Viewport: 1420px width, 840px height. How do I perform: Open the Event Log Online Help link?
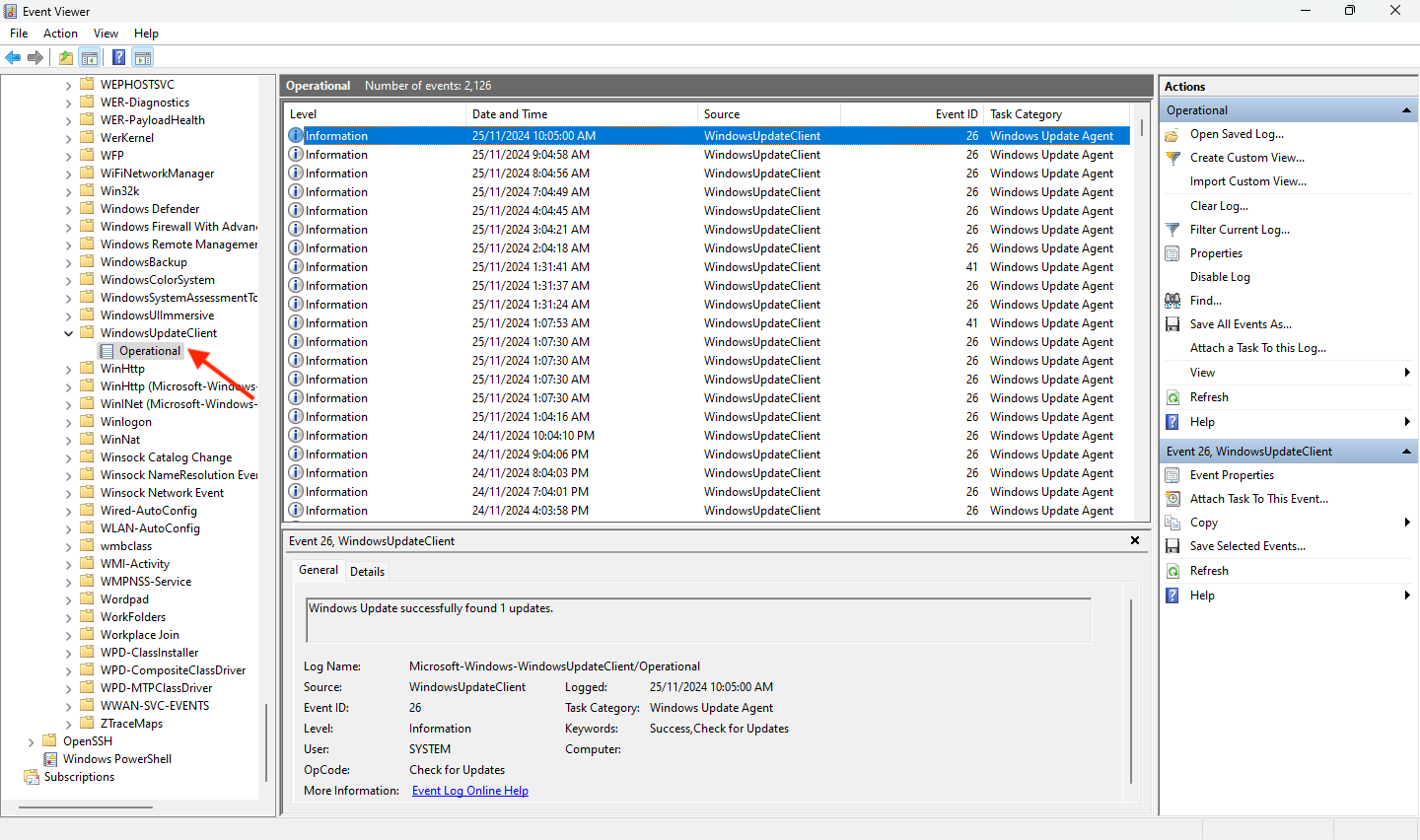(470, 790)
